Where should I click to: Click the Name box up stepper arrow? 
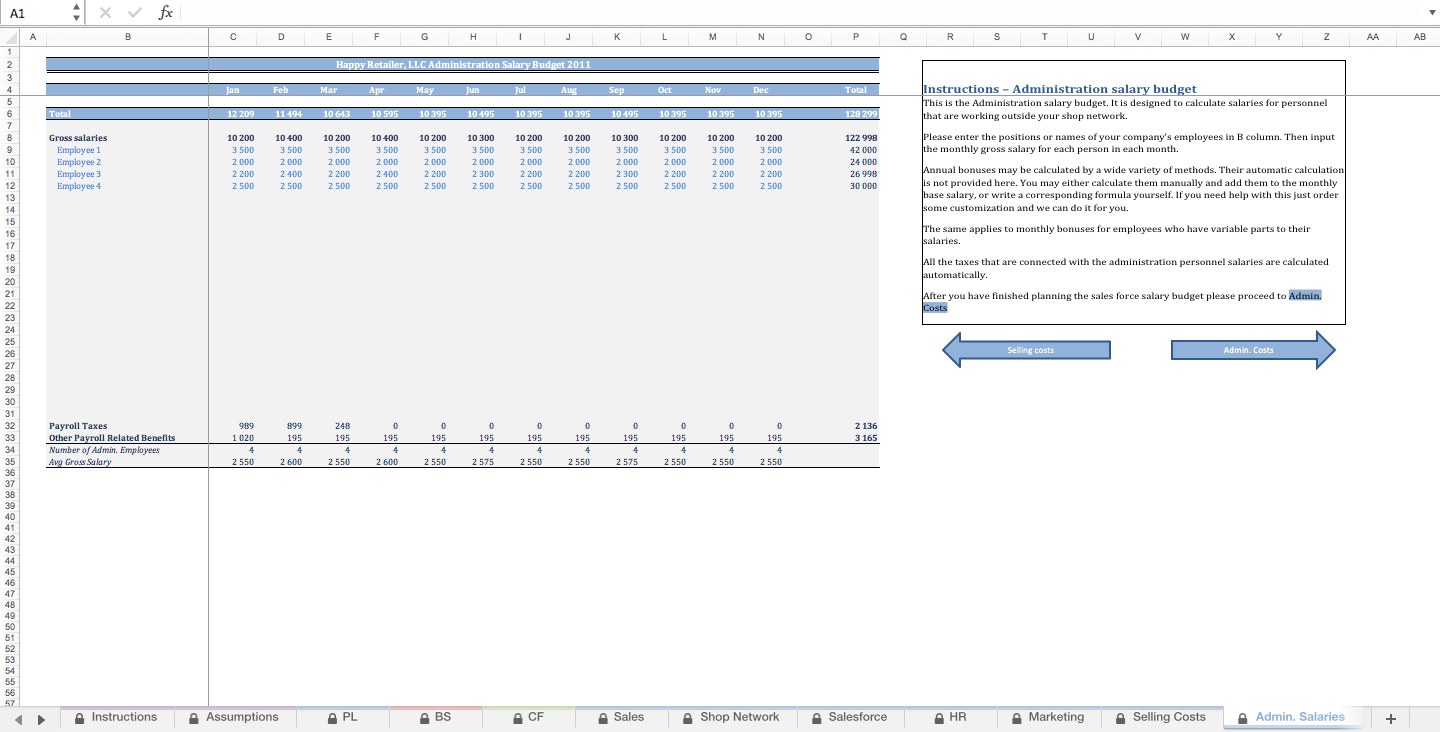[x=75, y=7]
